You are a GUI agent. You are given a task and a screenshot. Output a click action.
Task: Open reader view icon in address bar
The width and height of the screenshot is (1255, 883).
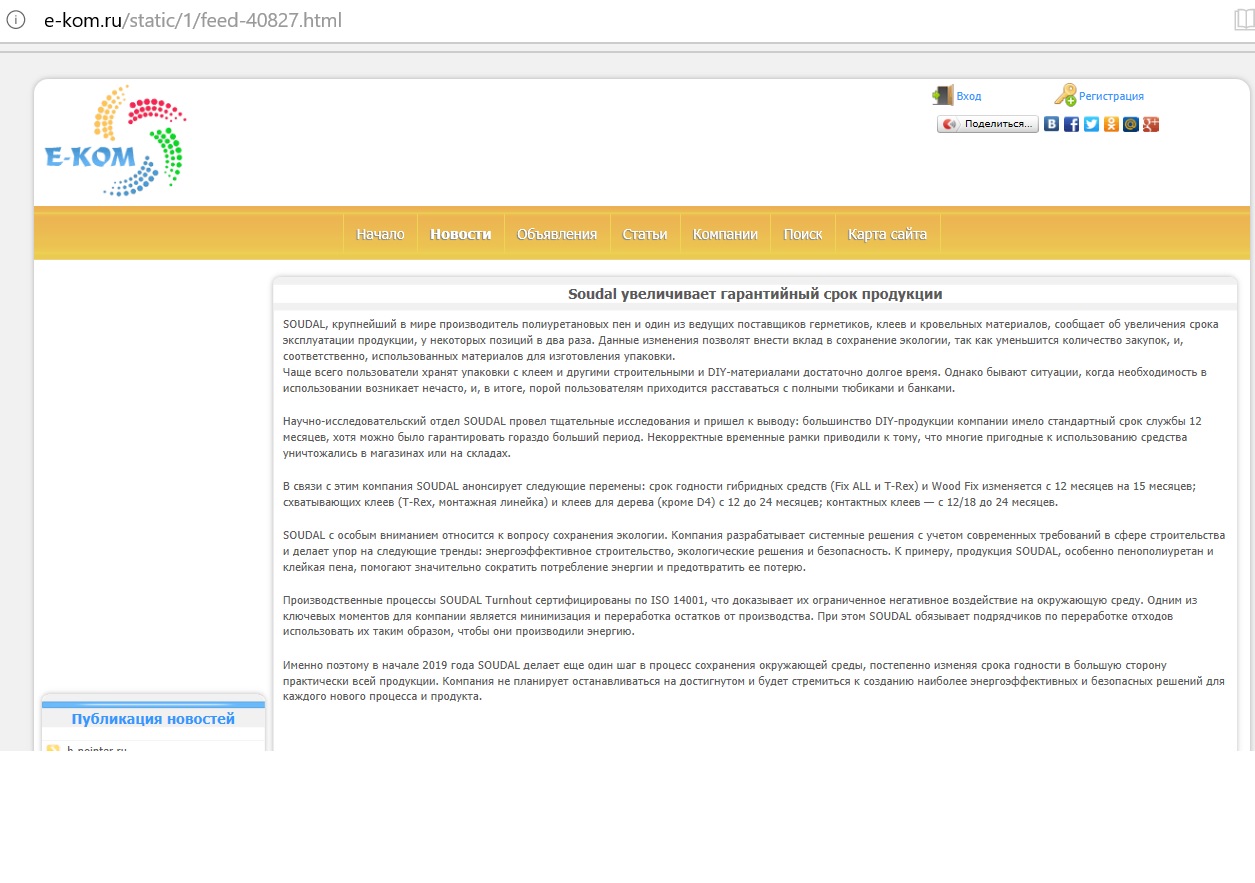[x=1244, y=20]
